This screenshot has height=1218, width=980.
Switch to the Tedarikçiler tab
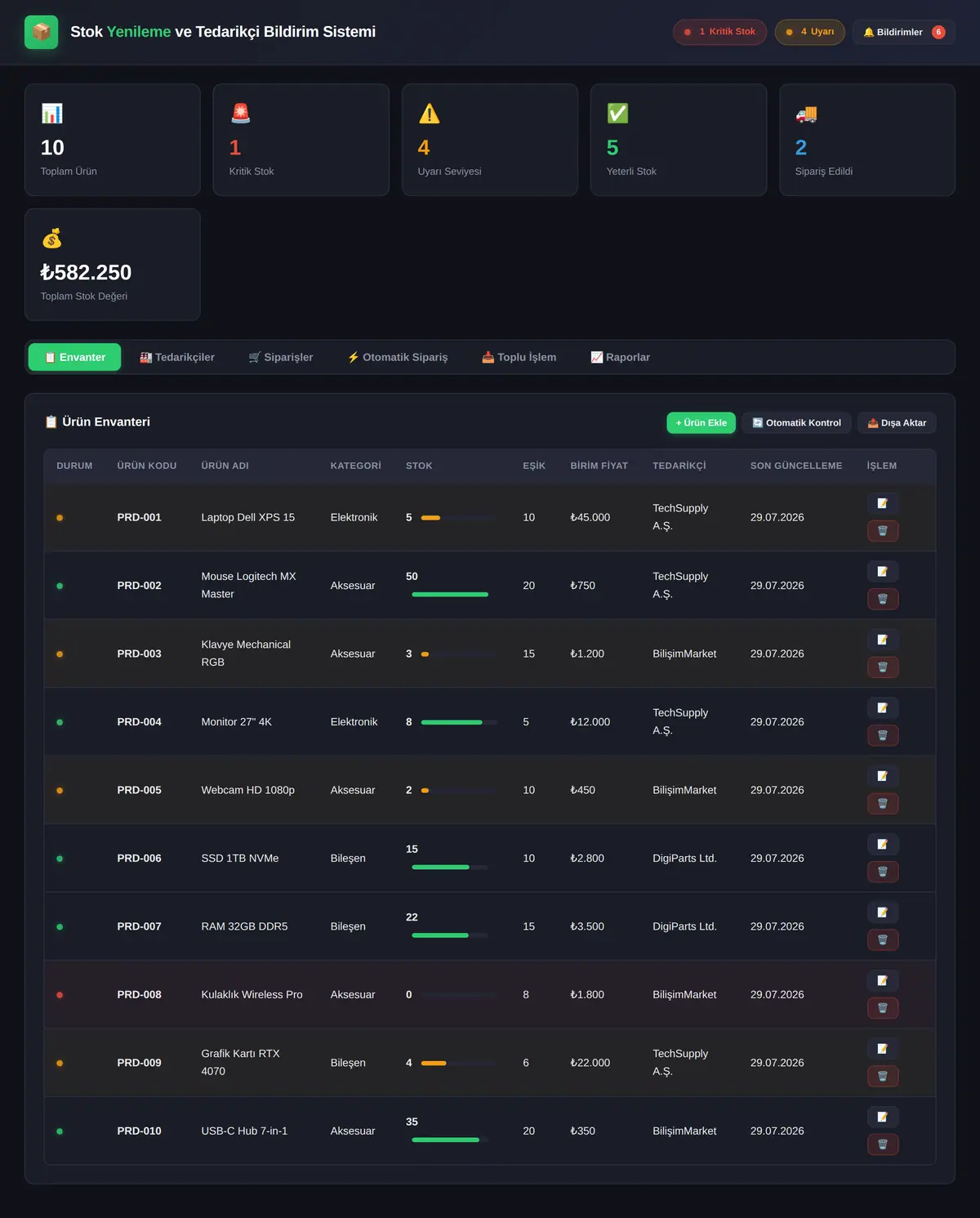(177, 357)
